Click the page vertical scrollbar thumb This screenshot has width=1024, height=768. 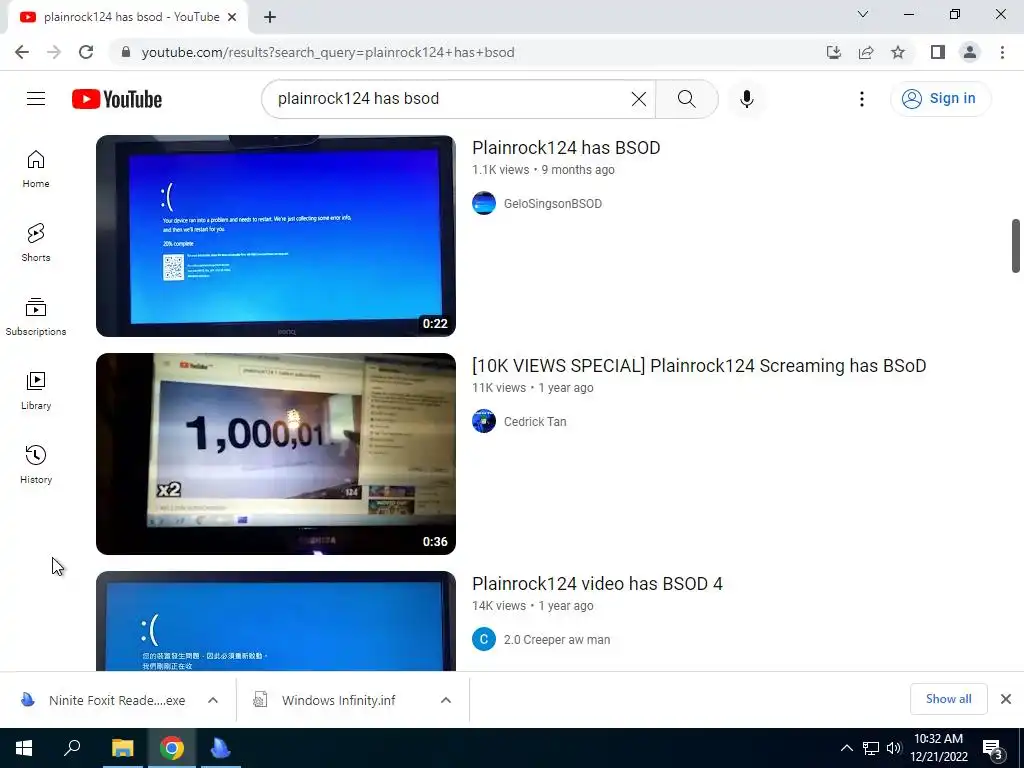click(1016, 246)
